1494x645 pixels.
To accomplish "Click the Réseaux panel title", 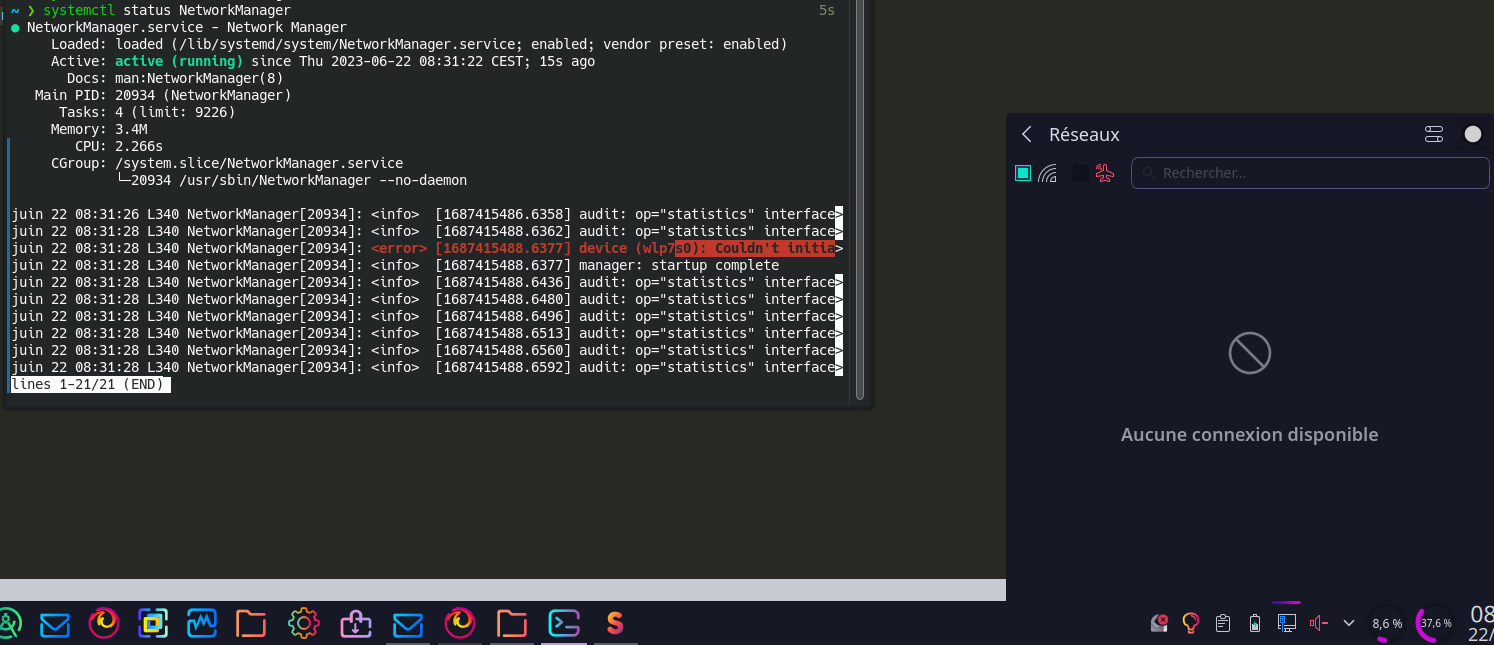I will point(1084,134).
